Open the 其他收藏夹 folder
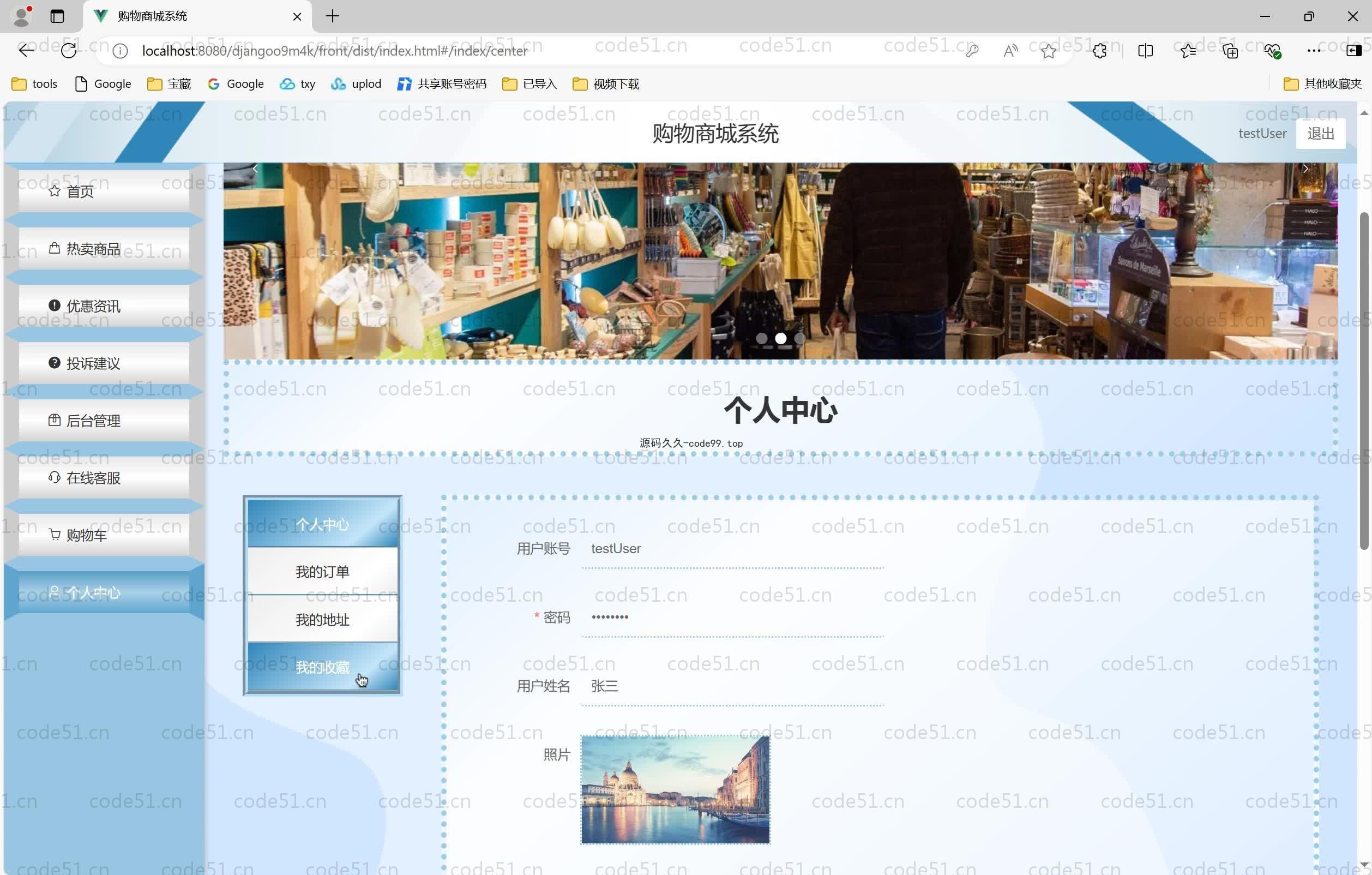The height and width of the screenshot is (875, 1372). pos(1322,84)
